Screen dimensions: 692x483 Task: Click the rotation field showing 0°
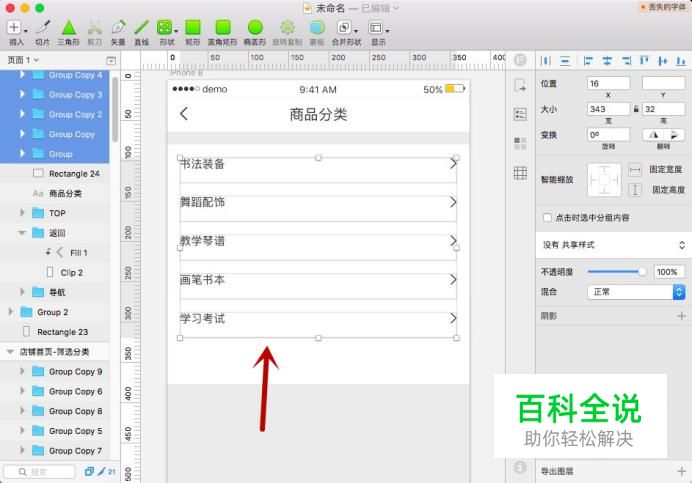click(608, 135)
